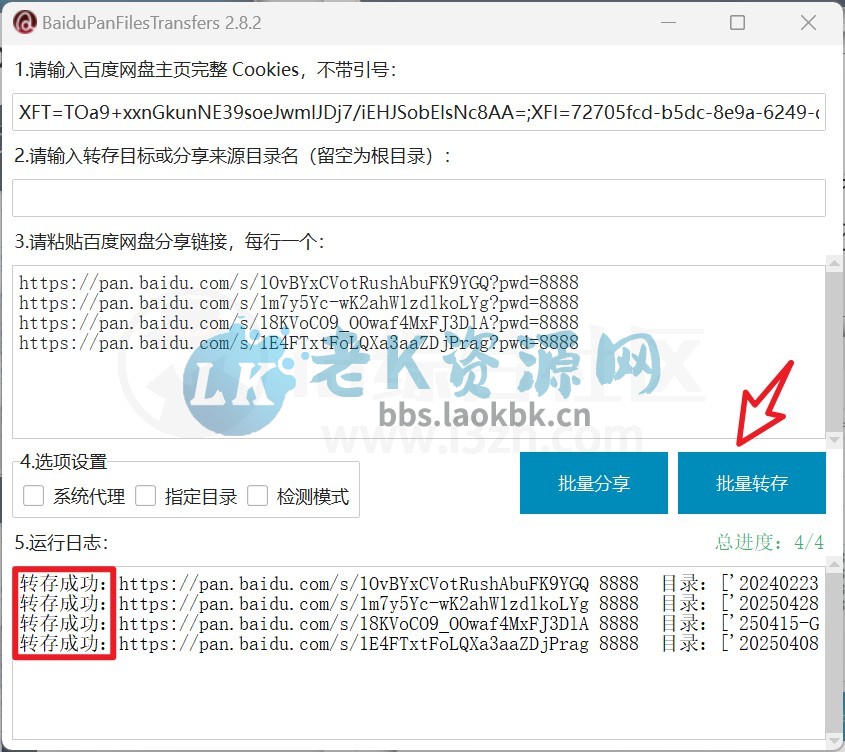Click the 批量分享 button

[594, 483]
